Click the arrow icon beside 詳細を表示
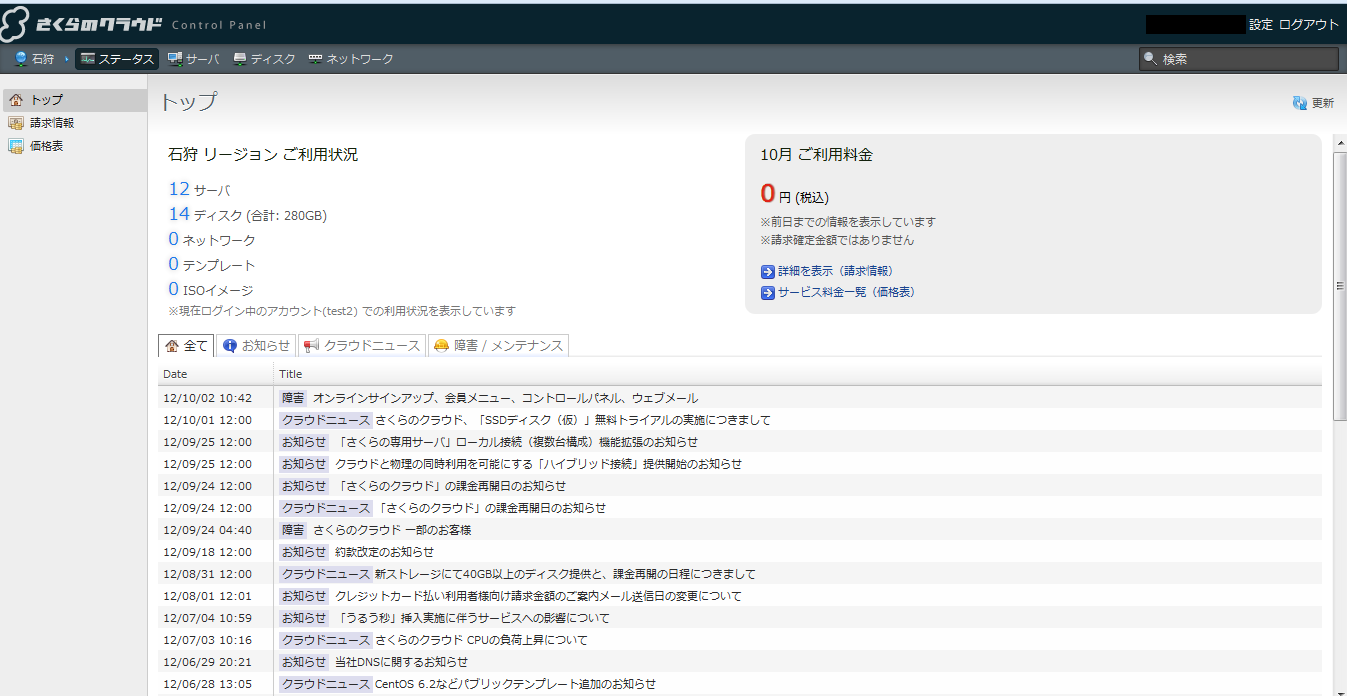The image size is (1347, 696). 767,271
